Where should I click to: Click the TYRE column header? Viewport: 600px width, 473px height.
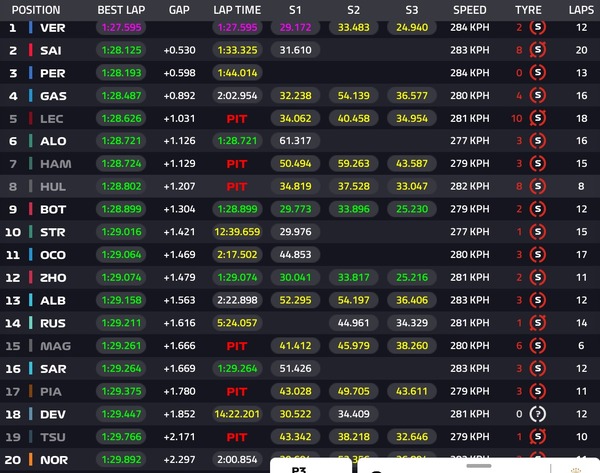click(528, 10)
